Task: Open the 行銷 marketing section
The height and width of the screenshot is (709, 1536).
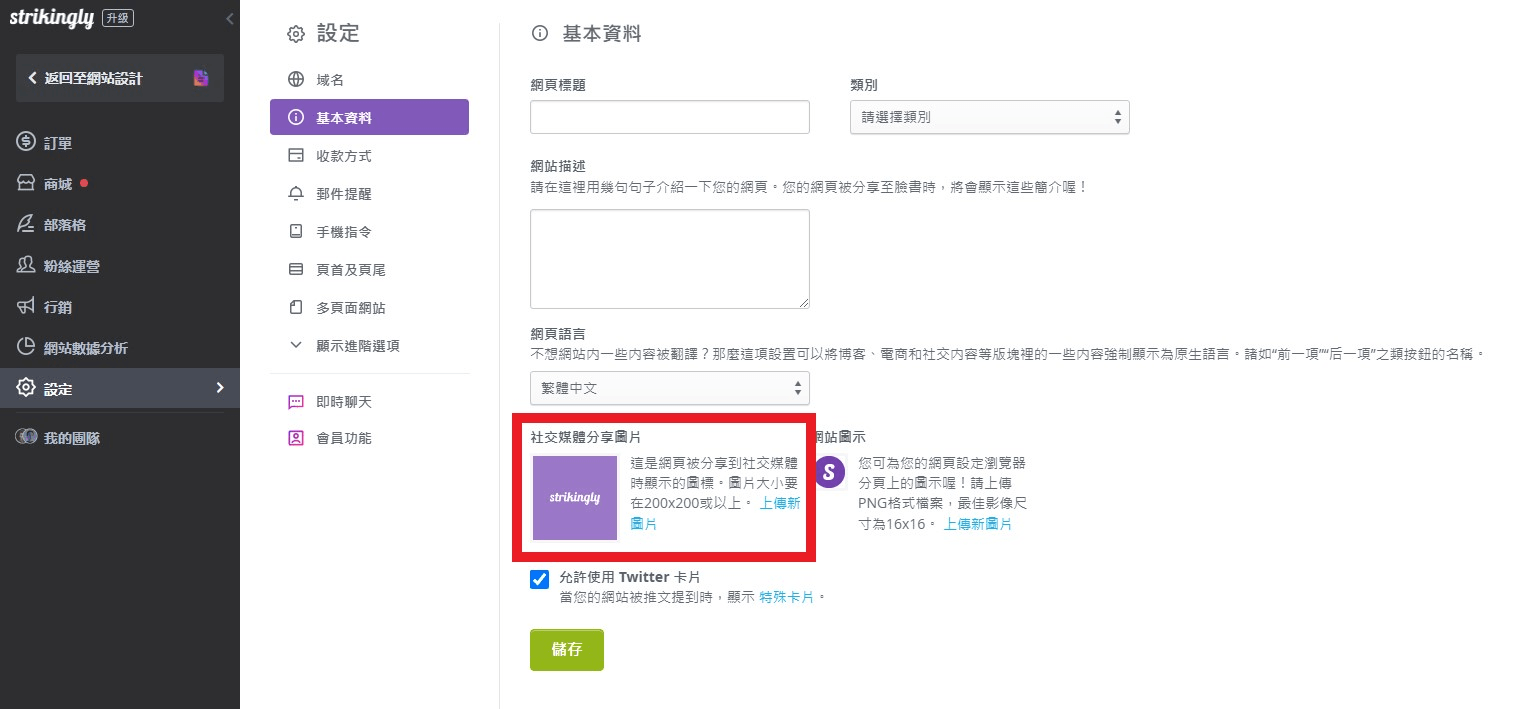Action: point(55,306)
